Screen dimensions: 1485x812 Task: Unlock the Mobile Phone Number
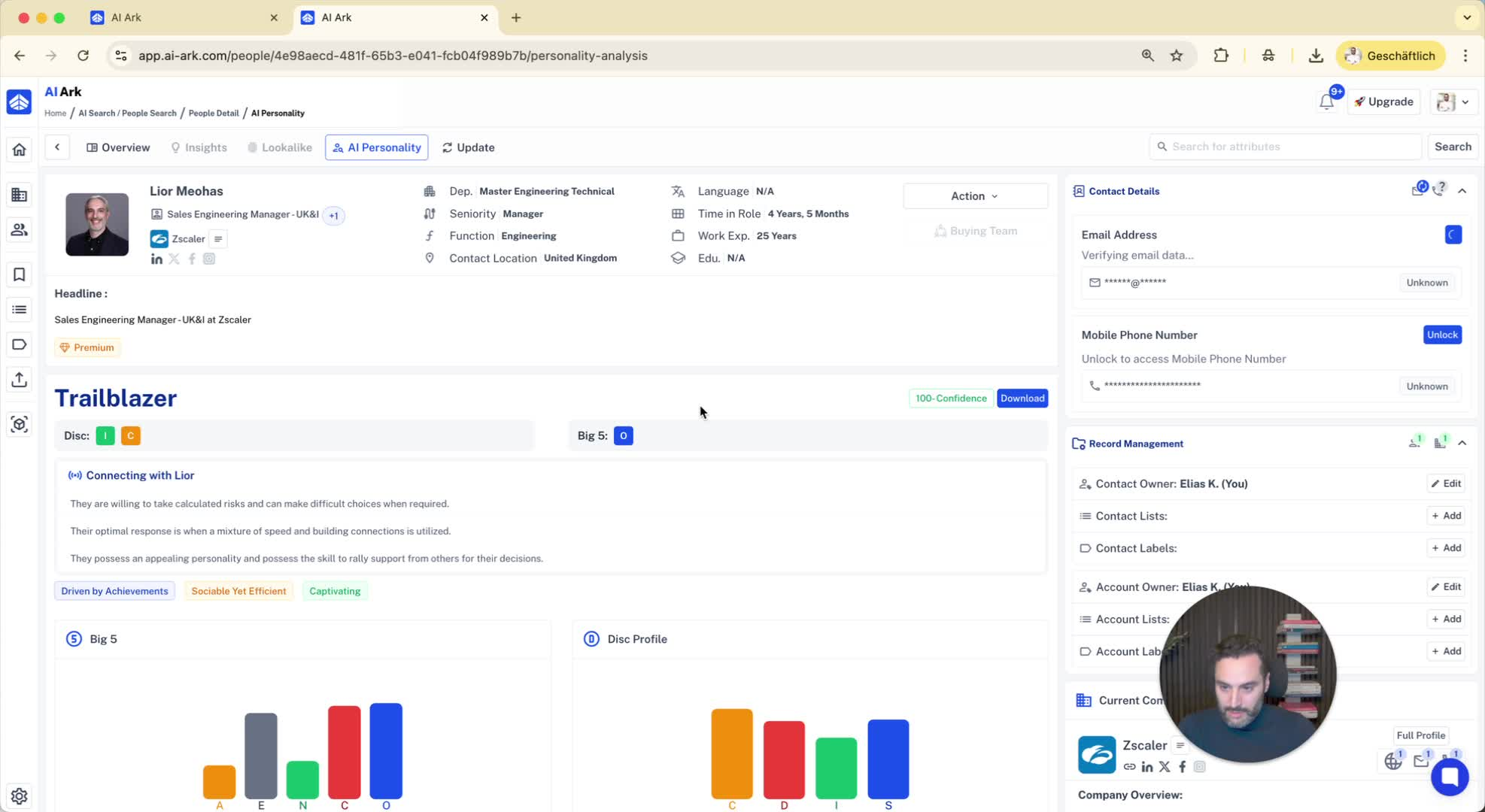pyautogui.click(x=1442, y=335)
